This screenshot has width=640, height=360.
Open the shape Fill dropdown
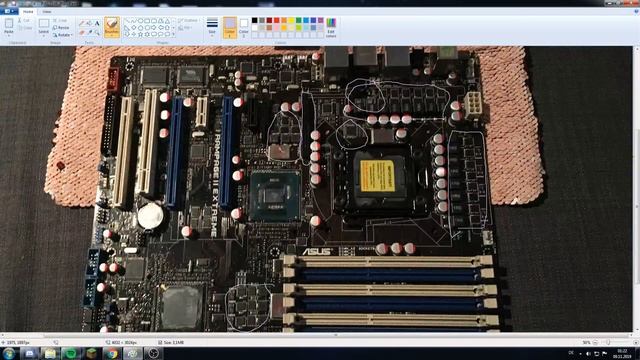click(184, 28)
